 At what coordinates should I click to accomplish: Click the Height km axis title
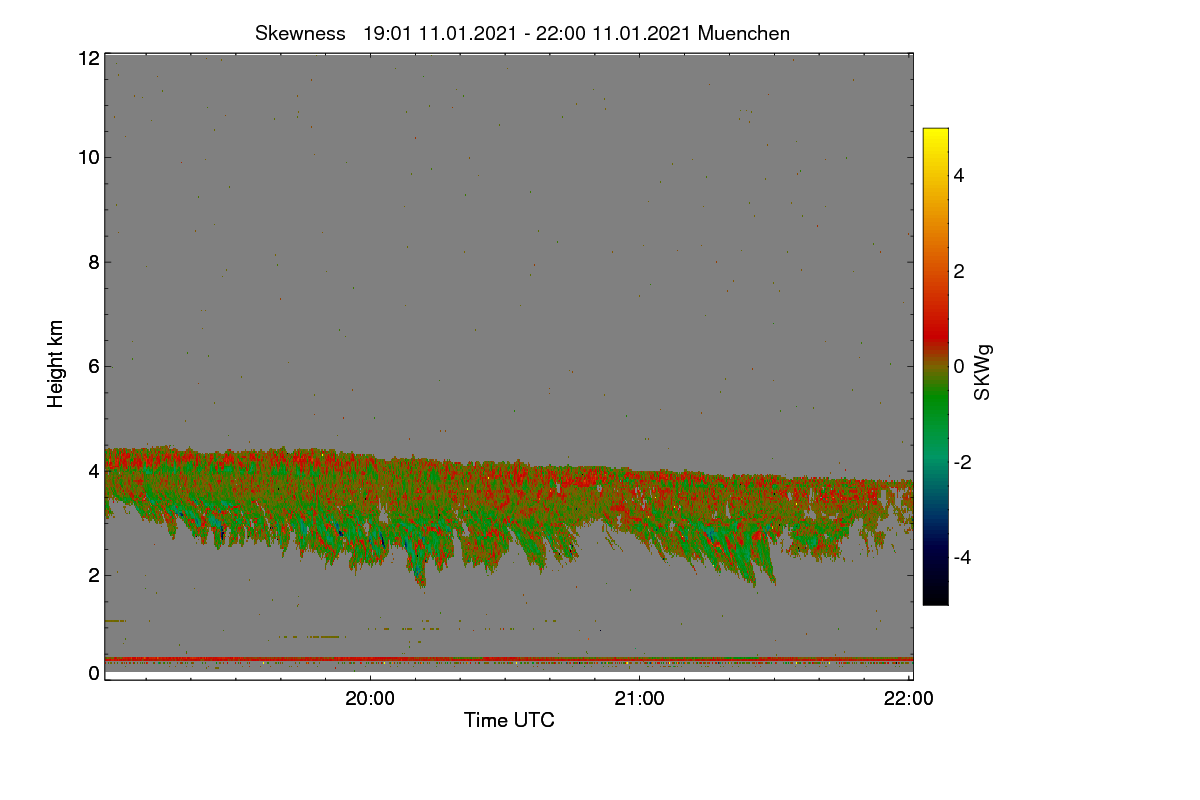[56, 364]
